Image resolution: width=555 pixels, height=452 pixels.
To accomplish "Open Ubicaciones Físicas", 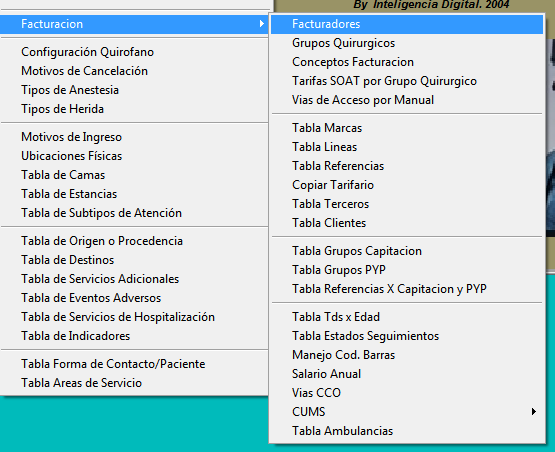I will (x=134, y=156).
